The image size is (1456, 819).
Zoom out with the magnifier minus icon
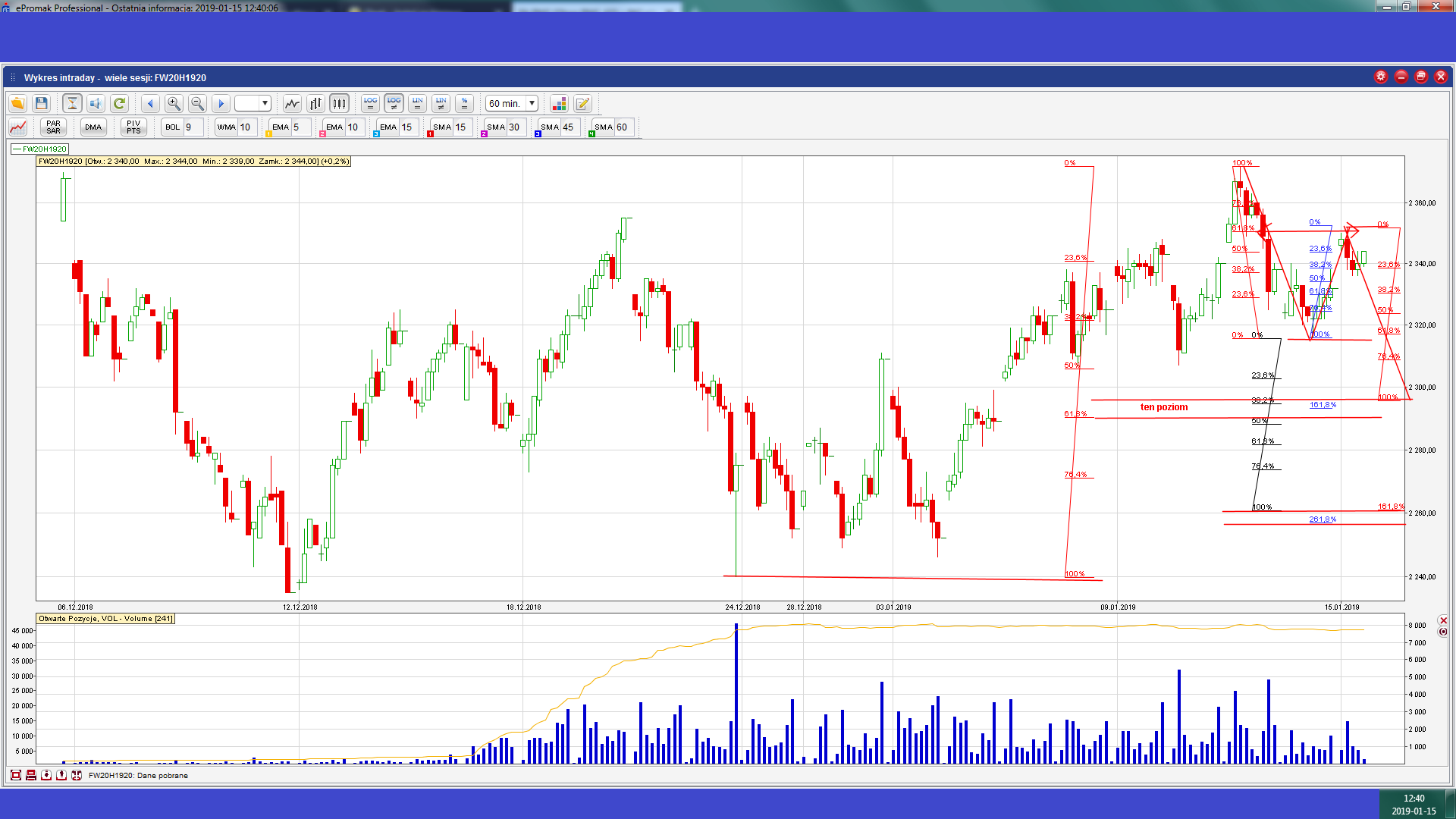pyautogui.click(x=197, y=104)
